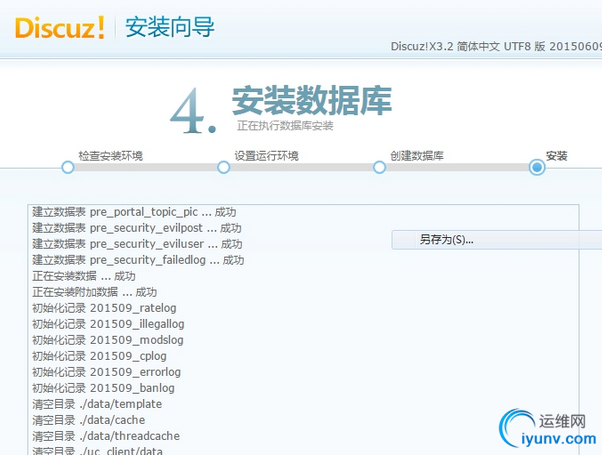
Task: Click the 设置运行环境 step label
Action: (266, 156)
